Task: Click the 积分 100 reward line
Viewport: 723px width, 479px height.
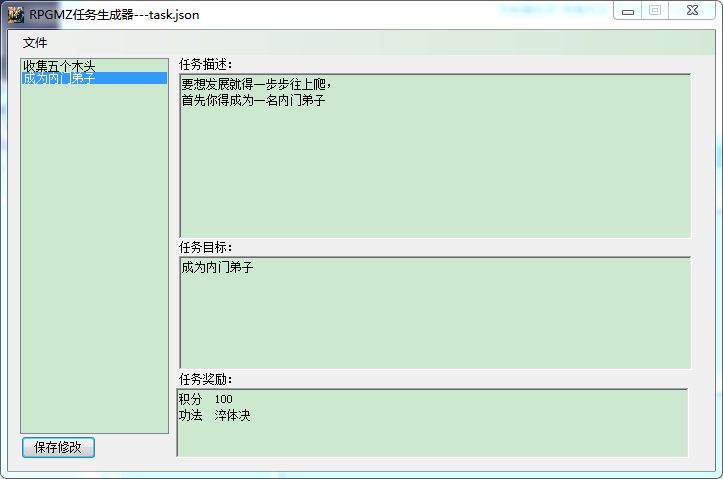Action: [206, 399]
